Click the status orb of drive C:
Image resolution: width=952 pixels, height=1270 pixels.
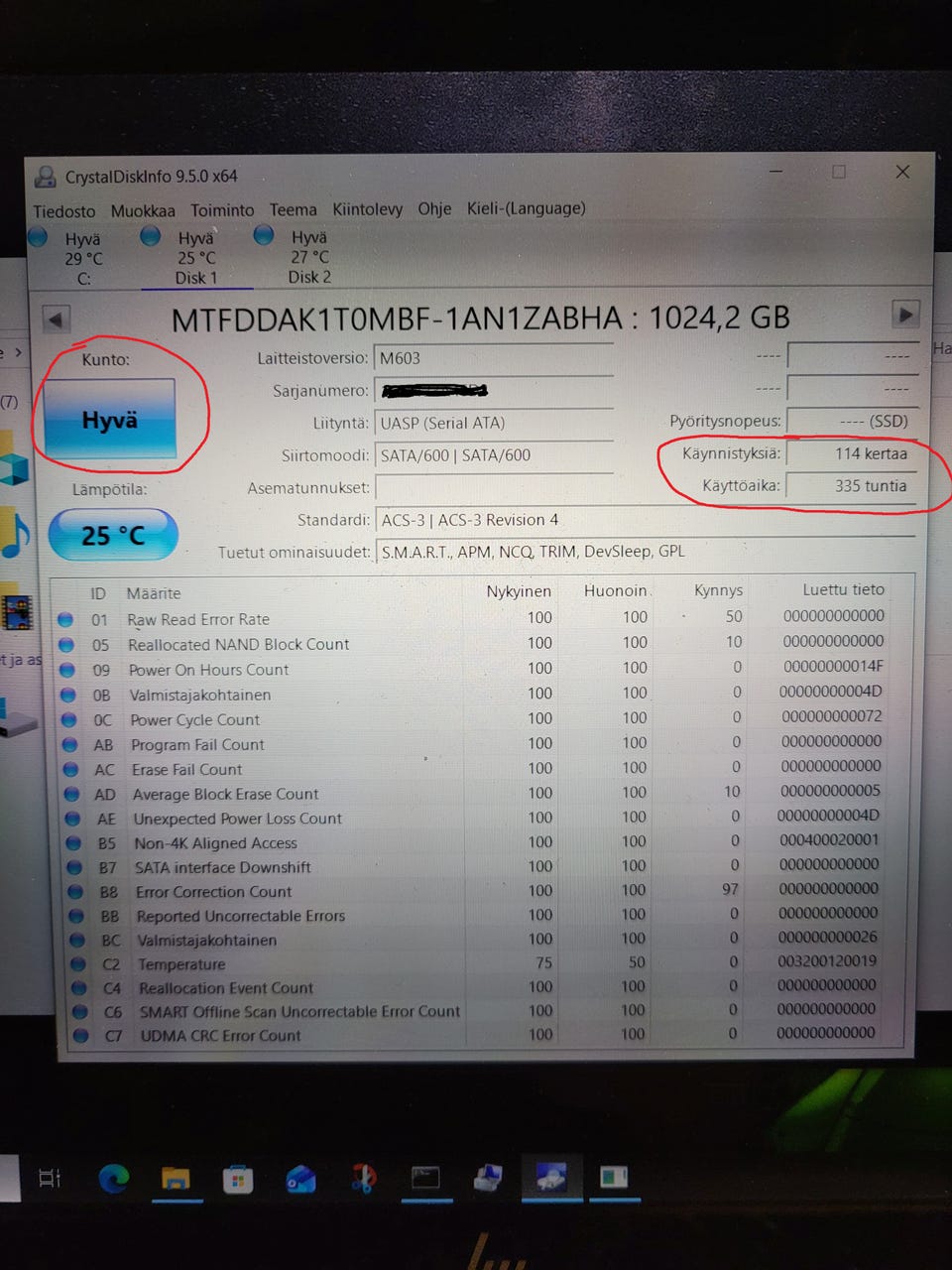click(x=39, y=236)
